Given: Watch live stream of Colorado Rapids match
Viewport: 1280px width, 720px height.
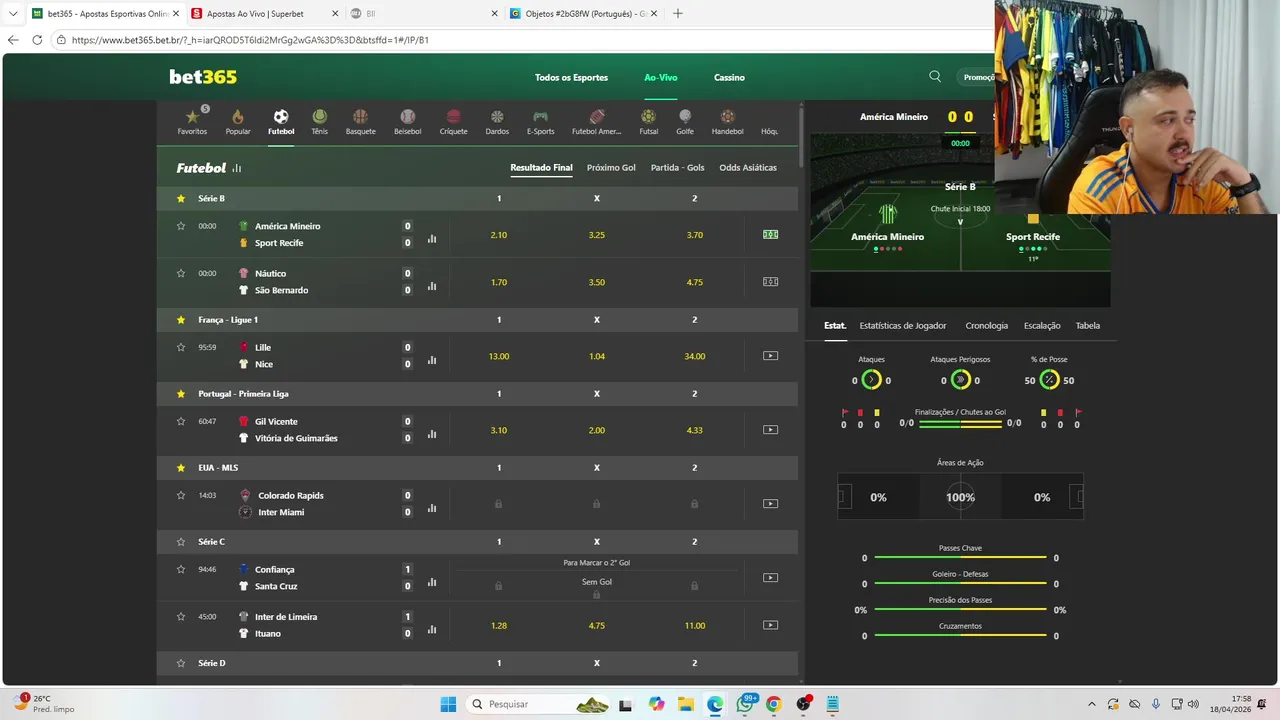Looking at the screenshot, I should point(770,503).
